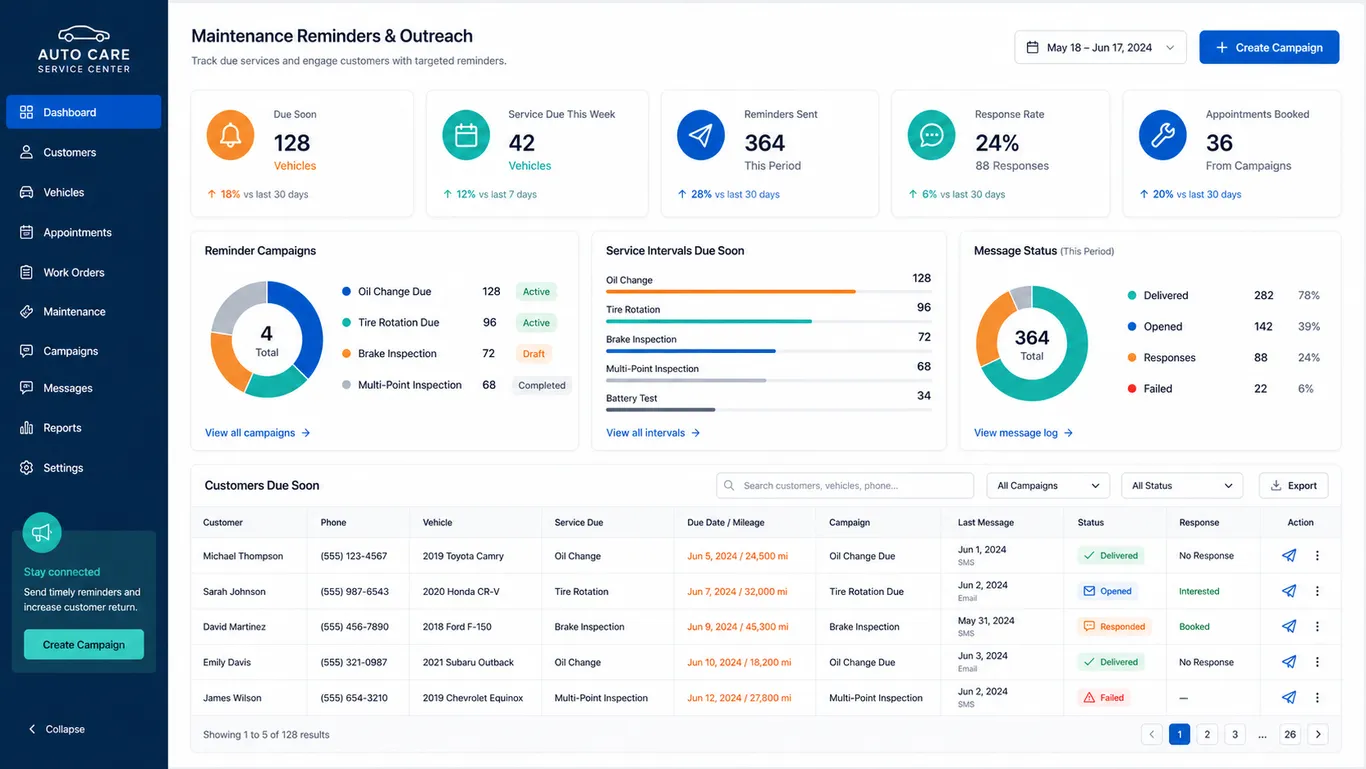Open more actions for Emily Davis
Viewport: 1366px width, 769px height.
pos(1317,662)
